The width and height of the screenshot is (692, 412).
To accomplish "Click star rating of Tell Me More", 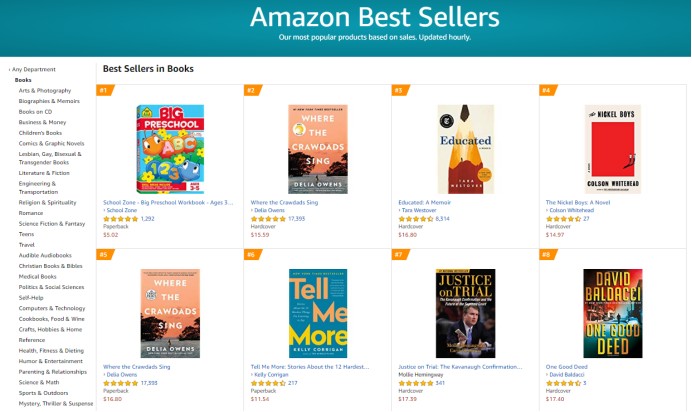I will coord(268,383).
